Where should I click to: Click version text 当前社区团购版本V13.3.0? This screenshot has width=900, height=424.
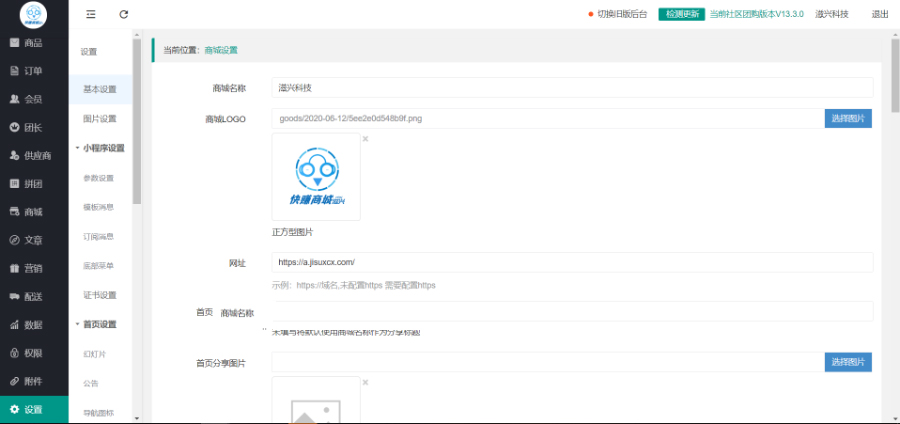[757, 14]
